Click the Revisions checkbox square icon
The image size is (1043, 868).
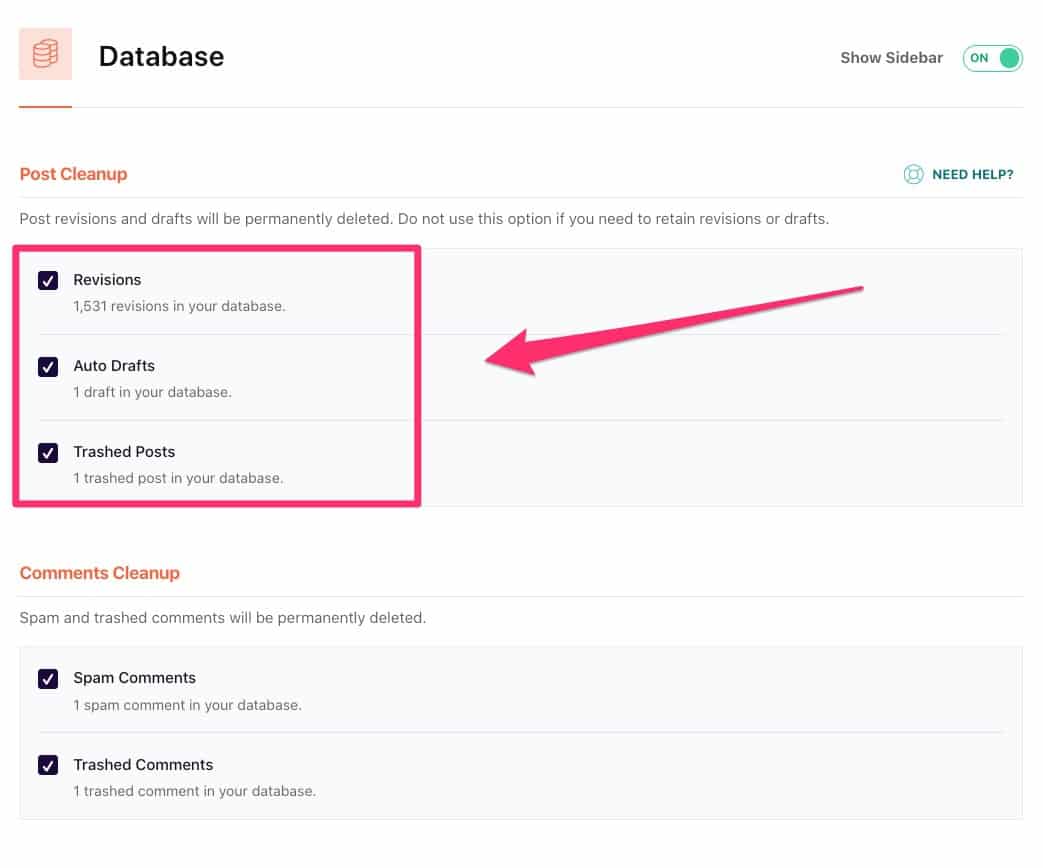click(x=48, y=280)
